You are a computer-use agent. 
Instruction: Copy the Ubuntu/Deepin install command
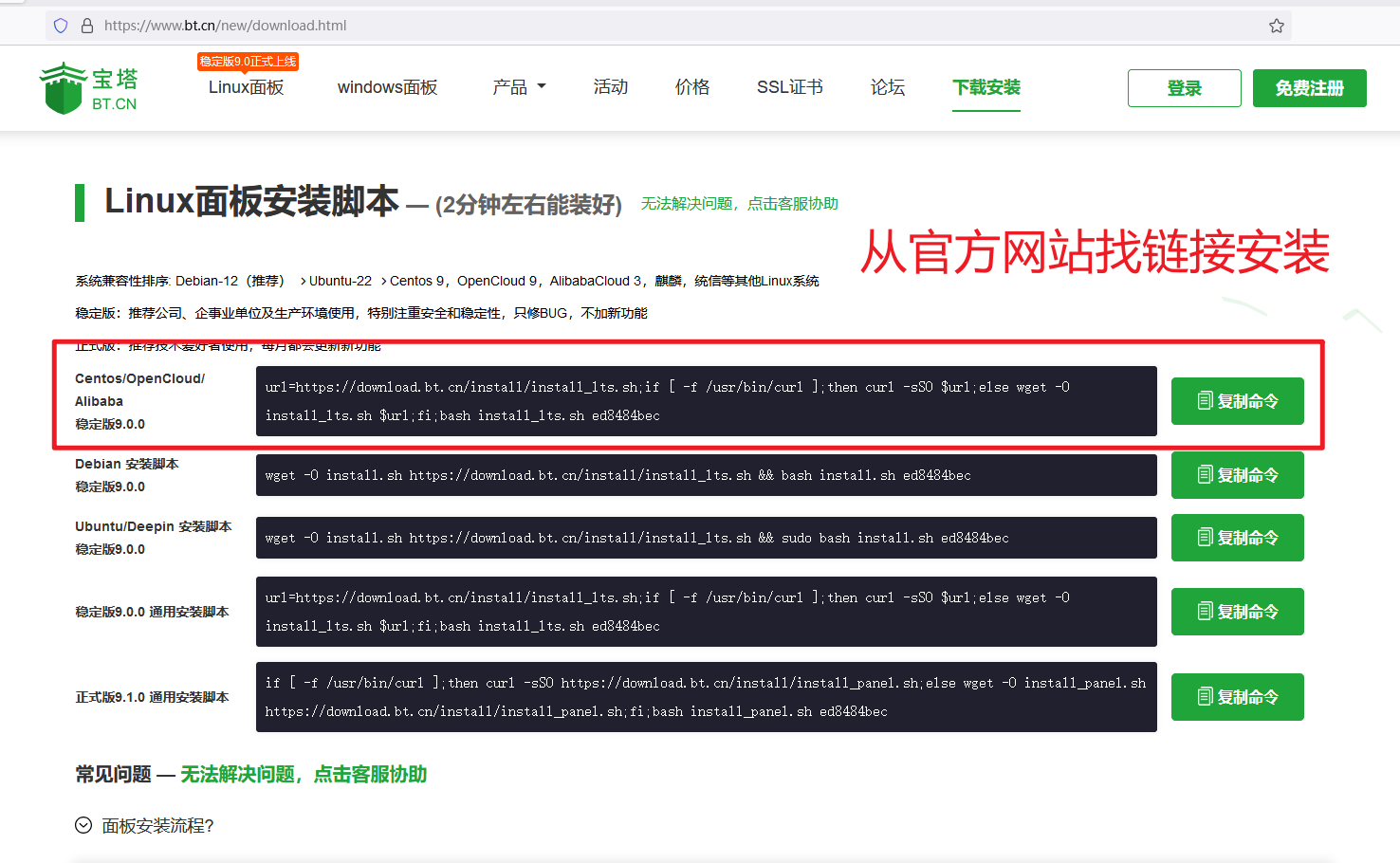pyautogui.click(x=1238, y=538)
